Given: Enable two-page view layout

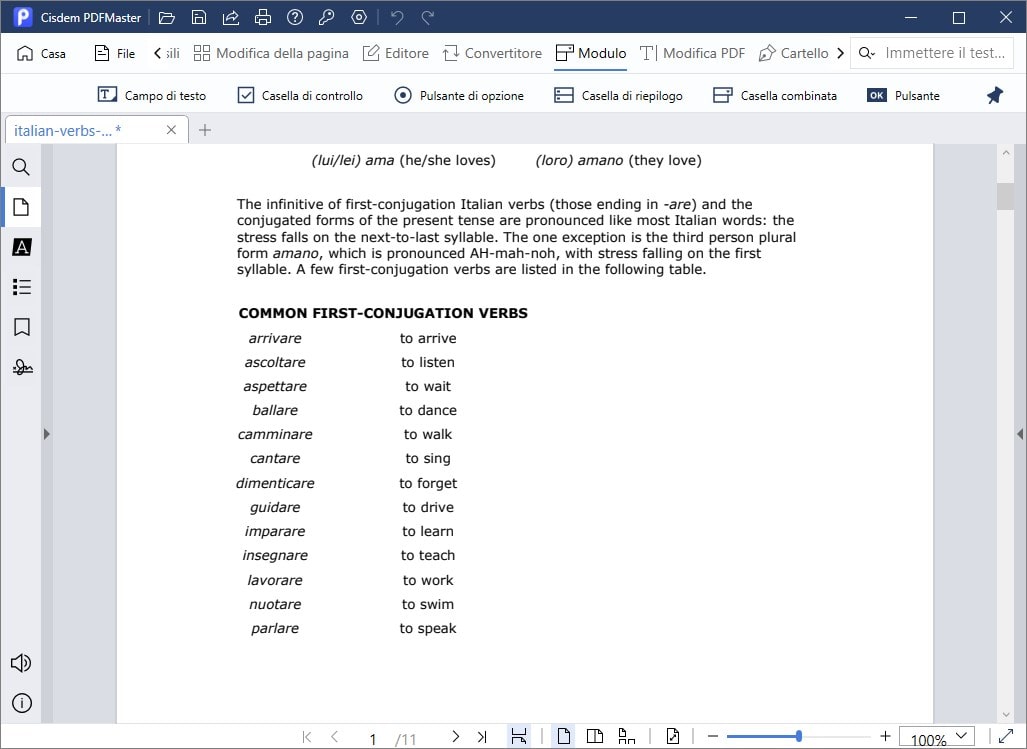Looking at the screenshot, I should pyautogui.click(x=593, y=735).
